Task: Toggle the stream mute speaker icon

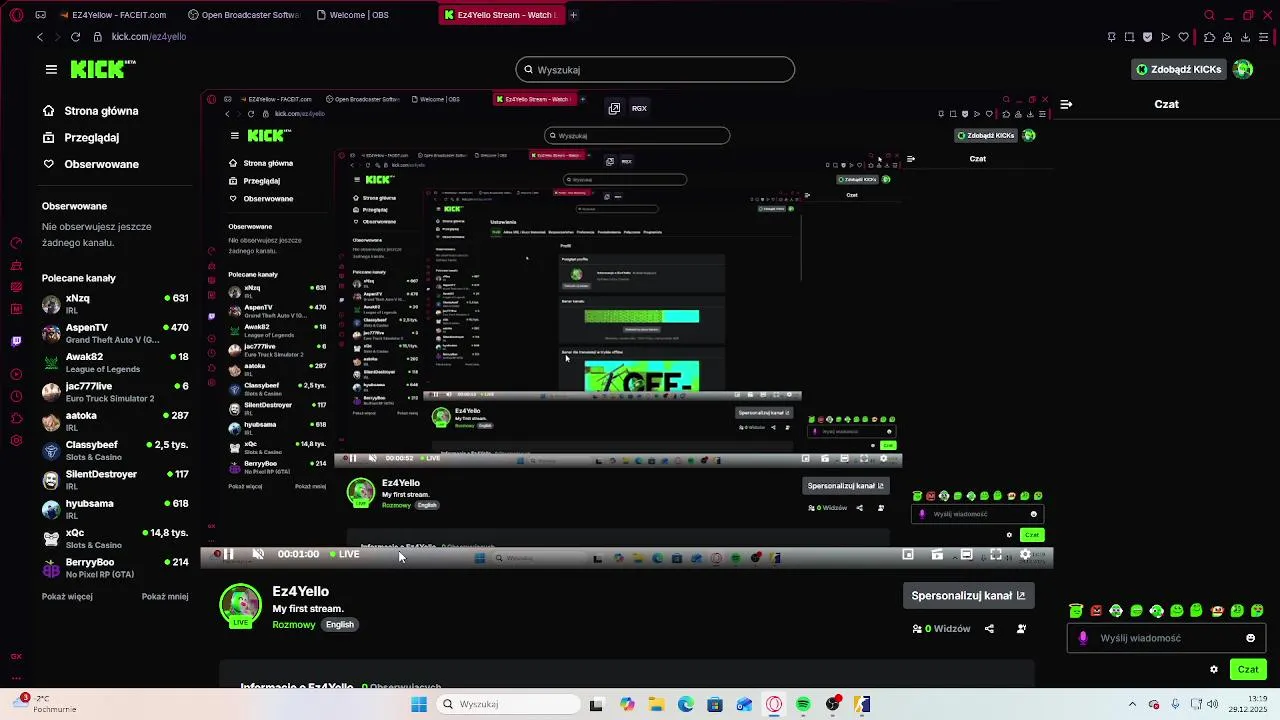Action: pos(257,554)
